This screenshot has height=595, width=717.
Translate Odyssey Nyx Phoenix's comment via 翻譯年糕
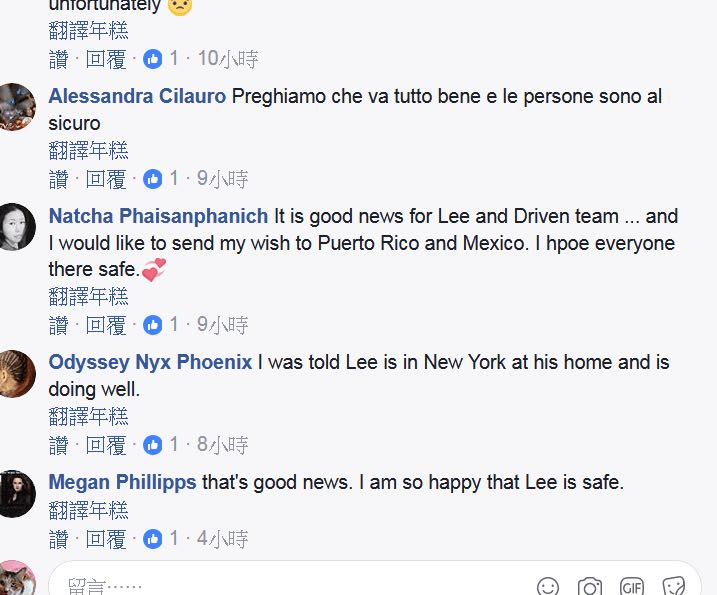88,416
